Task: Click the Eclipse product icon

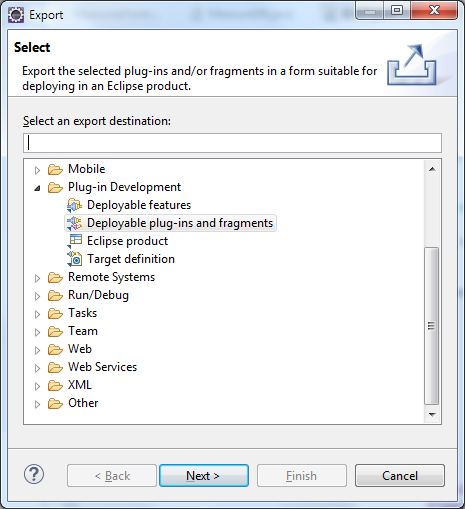Action: pos(75,241)
